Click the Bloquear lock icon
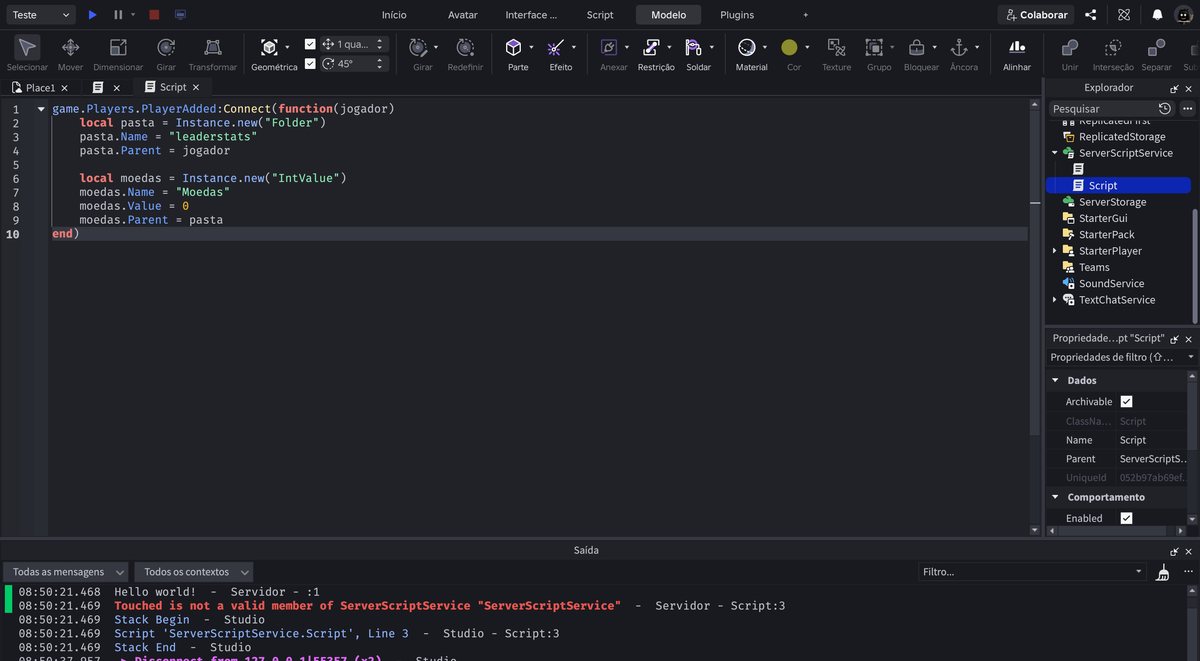The height and width of the screenshot is (661, 1200). (x=917, y=47)
